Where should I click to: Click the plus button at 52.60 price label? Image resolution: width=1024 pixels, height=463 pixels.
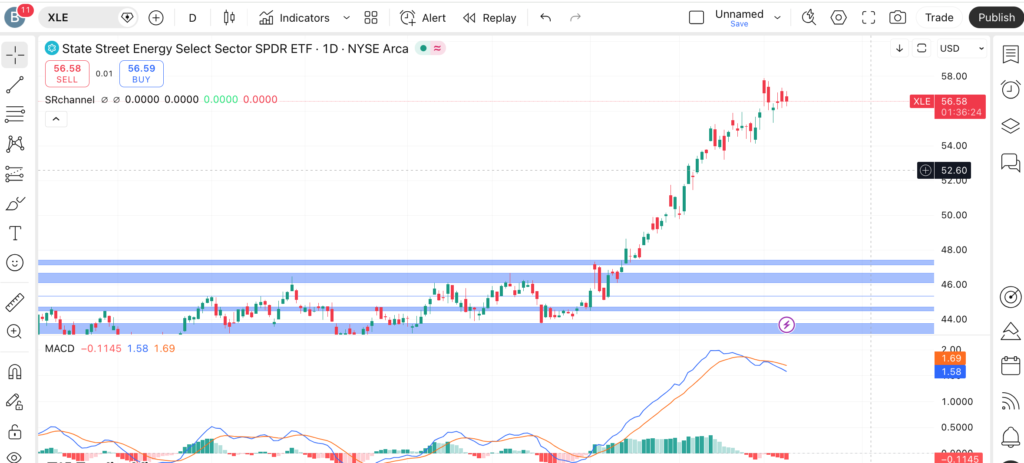[925, 170]
